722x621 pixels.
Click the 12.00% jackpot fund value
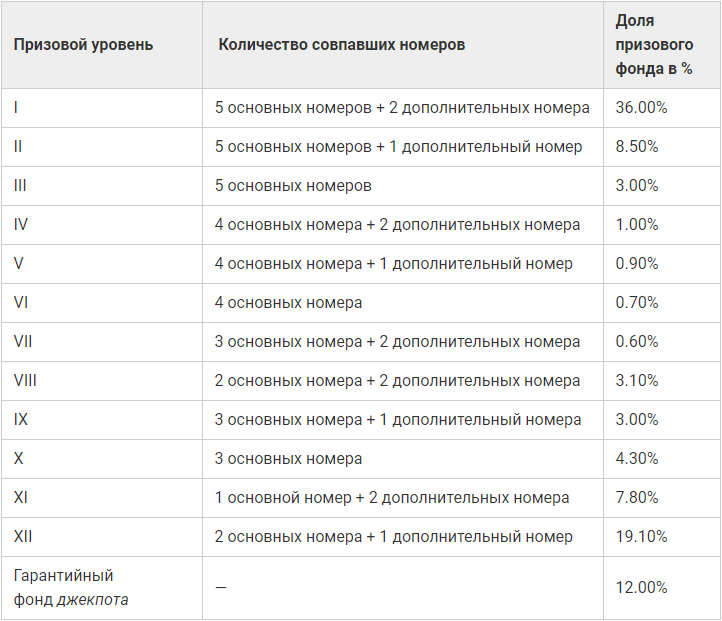(x=641, y=587)
